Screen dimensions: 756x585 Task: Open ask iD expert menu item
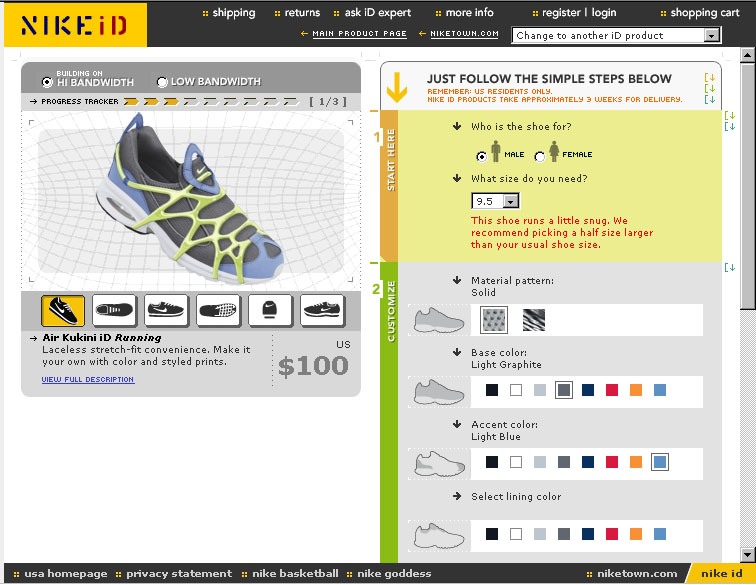pyautogui.click(x=378, y=13)
